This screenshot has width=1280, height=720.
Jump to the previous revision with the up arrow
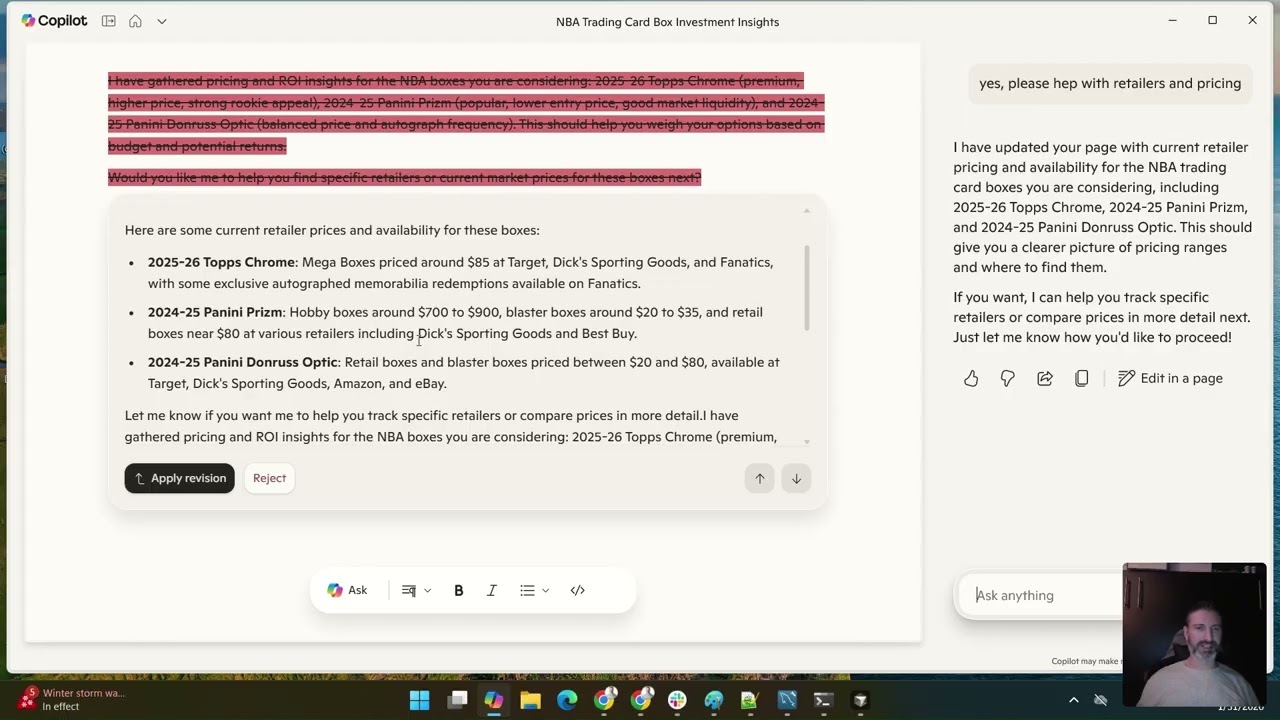760,478
